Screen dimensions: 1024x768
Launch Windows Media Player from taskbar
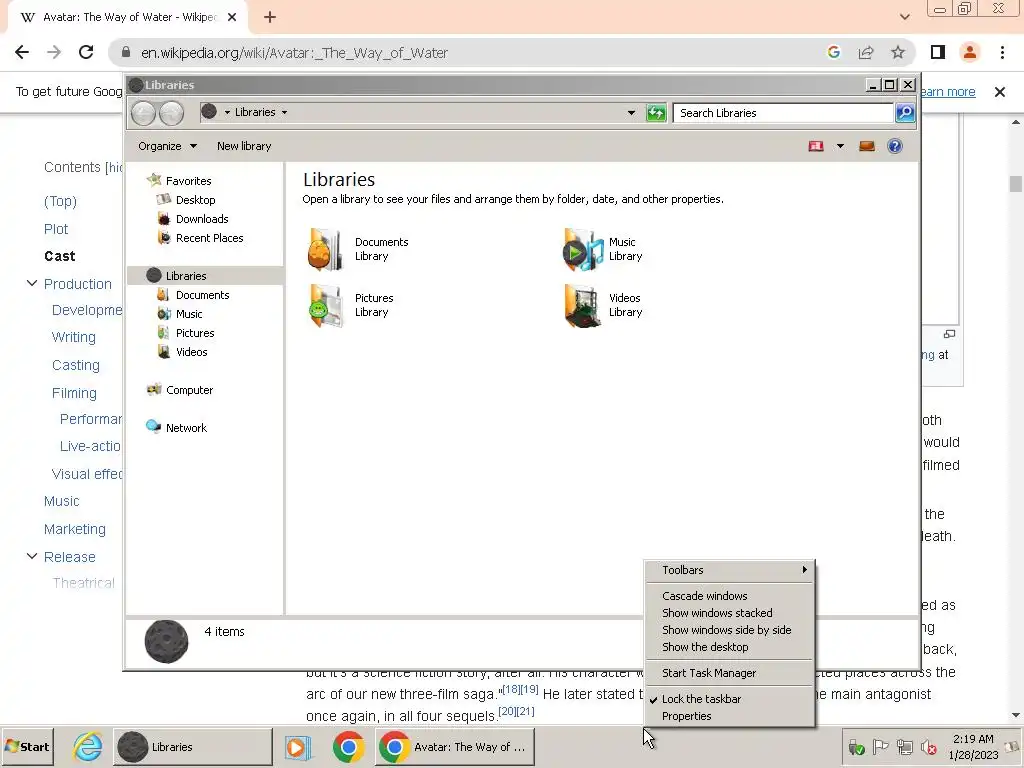click(298, 746)
